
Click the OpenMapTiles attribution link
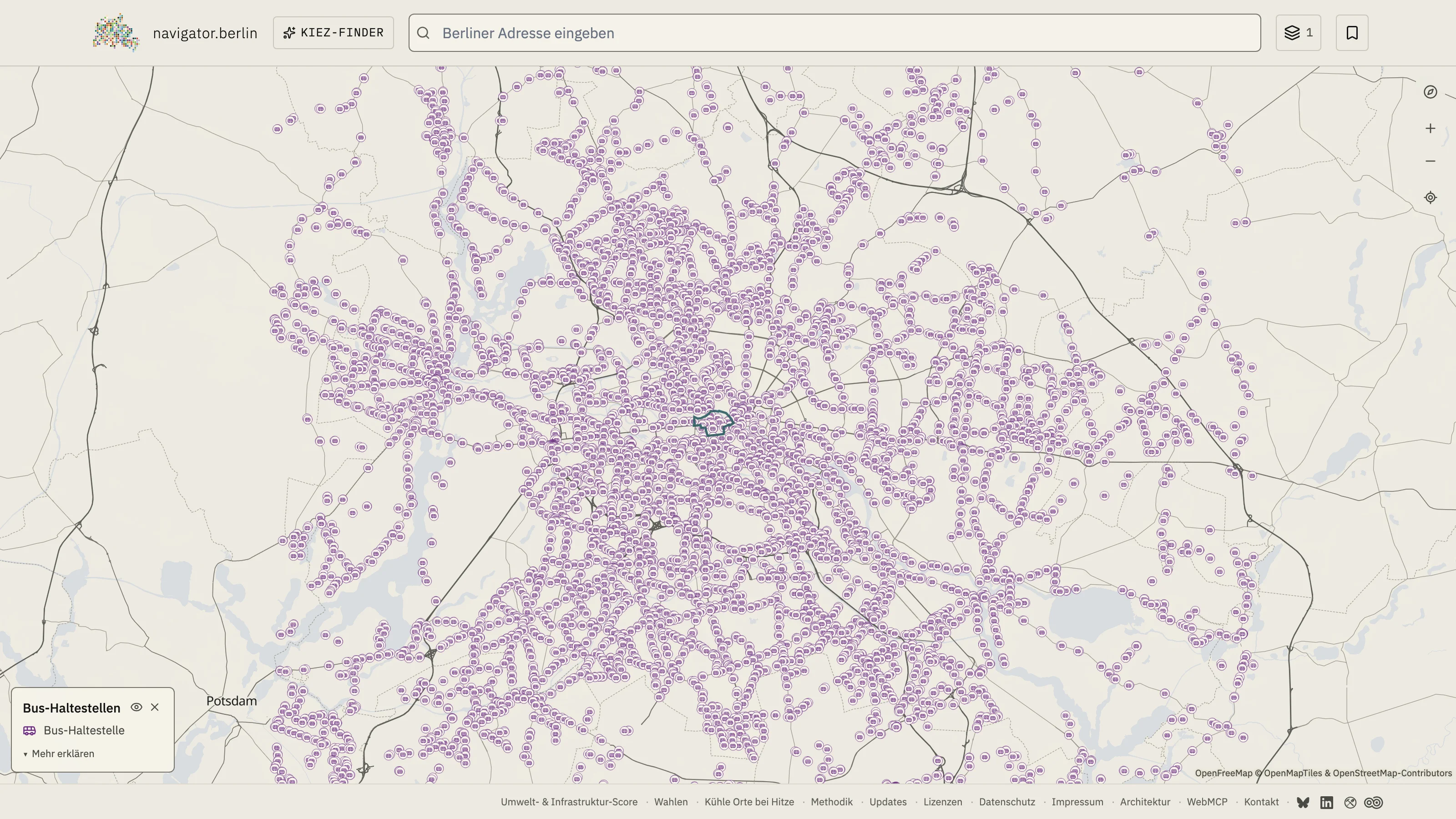tap(1293, 773)
